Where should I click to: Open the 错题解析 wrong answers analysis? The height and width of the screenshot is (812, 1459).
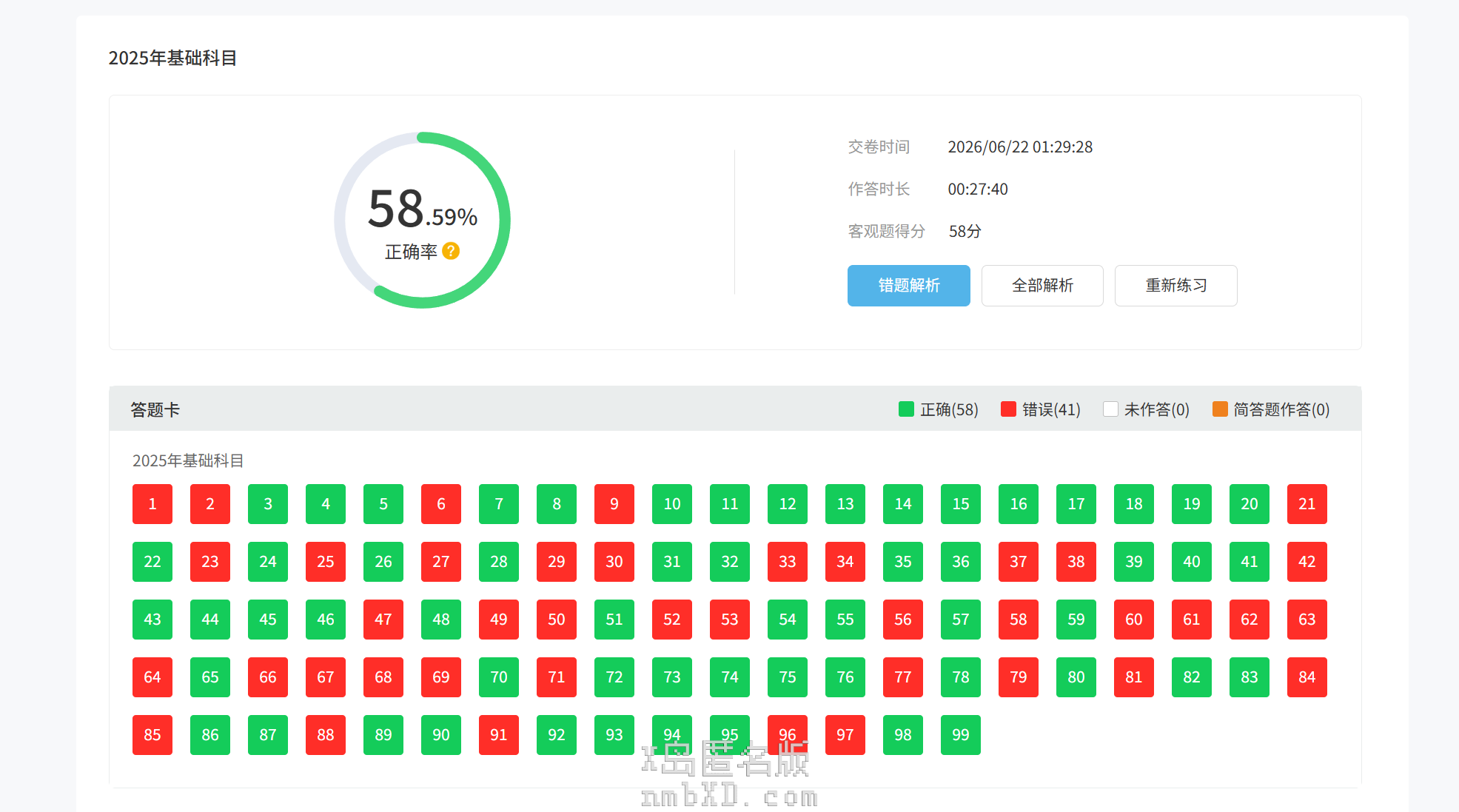click(908, 285)
